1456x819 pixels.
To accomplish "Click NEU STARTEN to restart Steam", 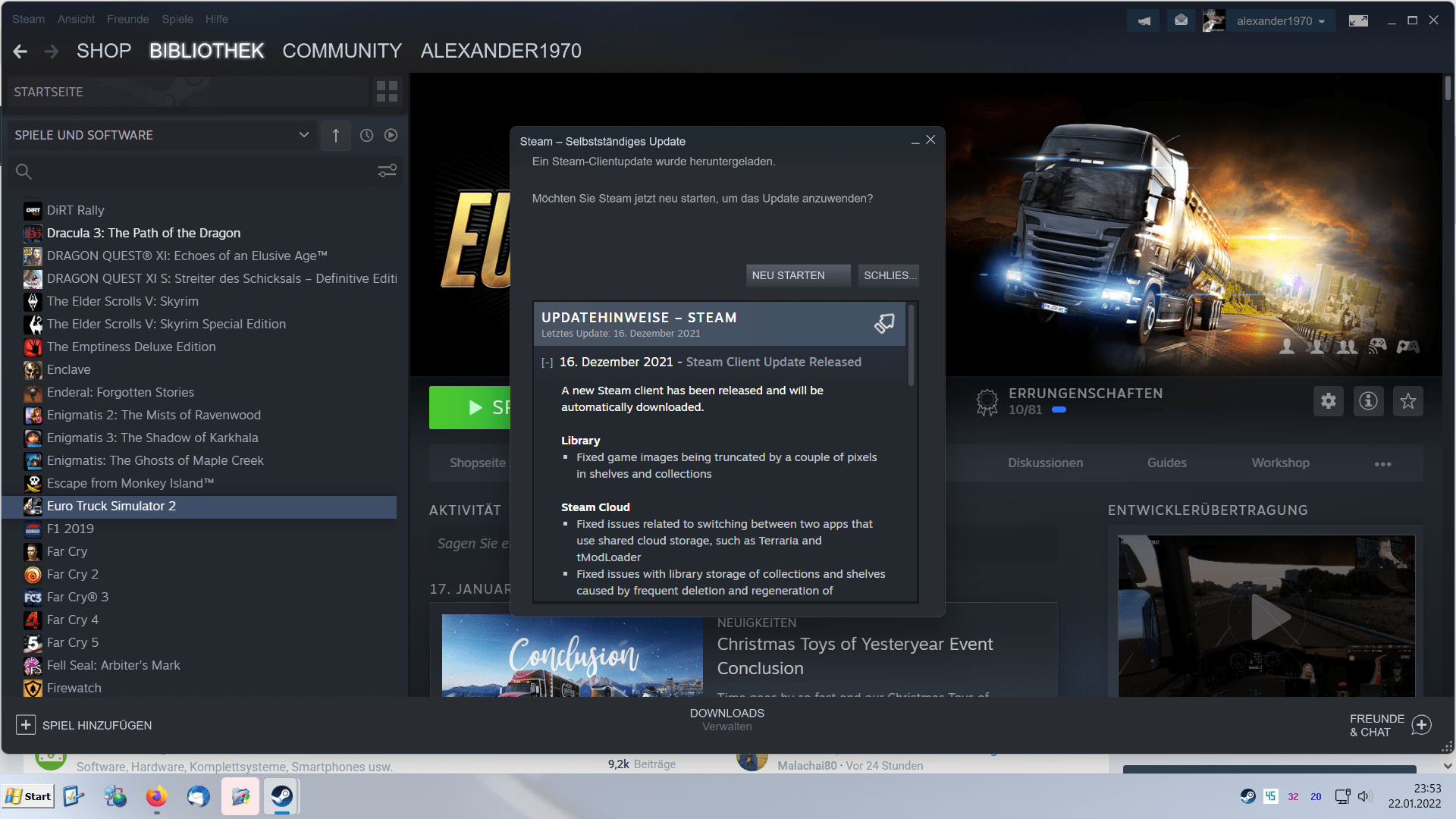I will (799, 275).
